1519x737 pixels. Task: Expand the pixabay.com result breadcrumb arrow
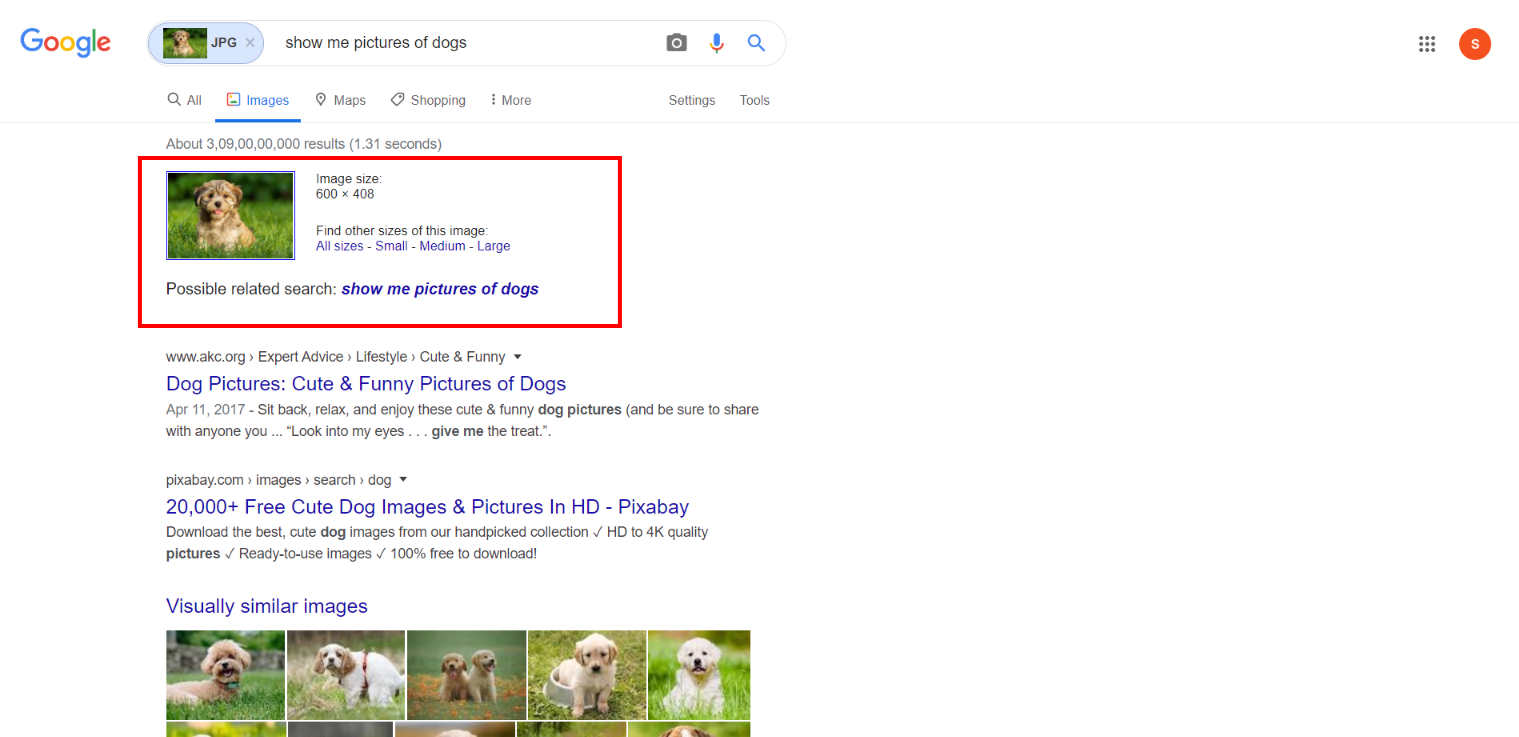click(403, 479)
